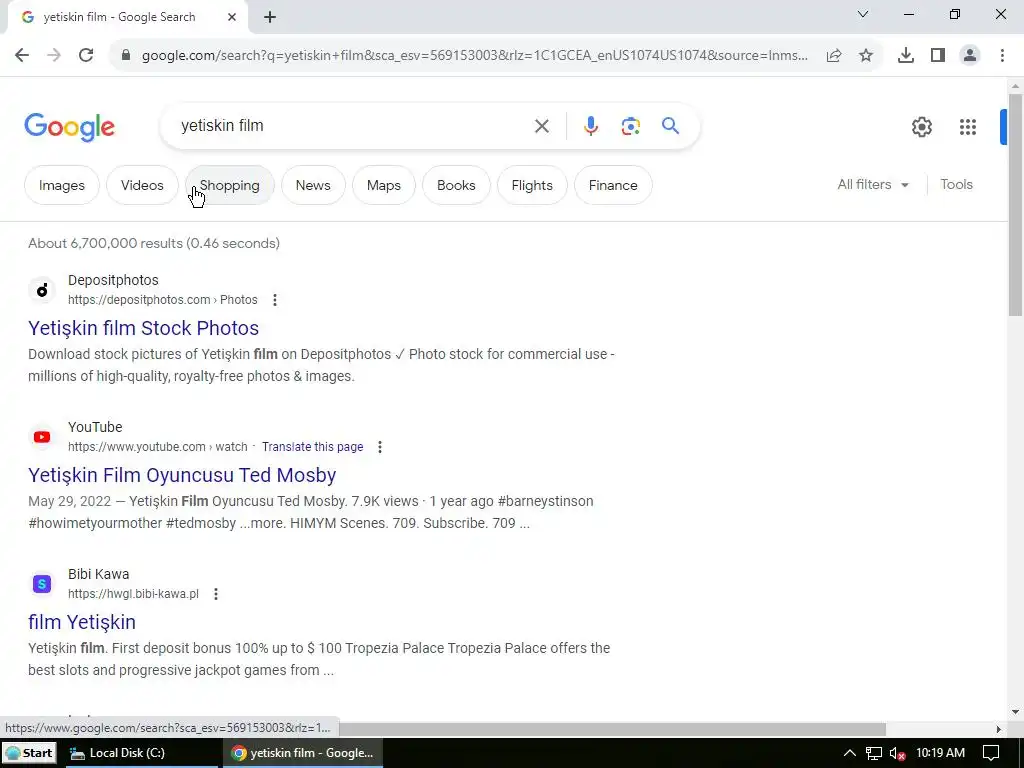Click the Bibi Kawa favicon
The width and height of the screenshot is (1024, 768).
coord(42,583)
